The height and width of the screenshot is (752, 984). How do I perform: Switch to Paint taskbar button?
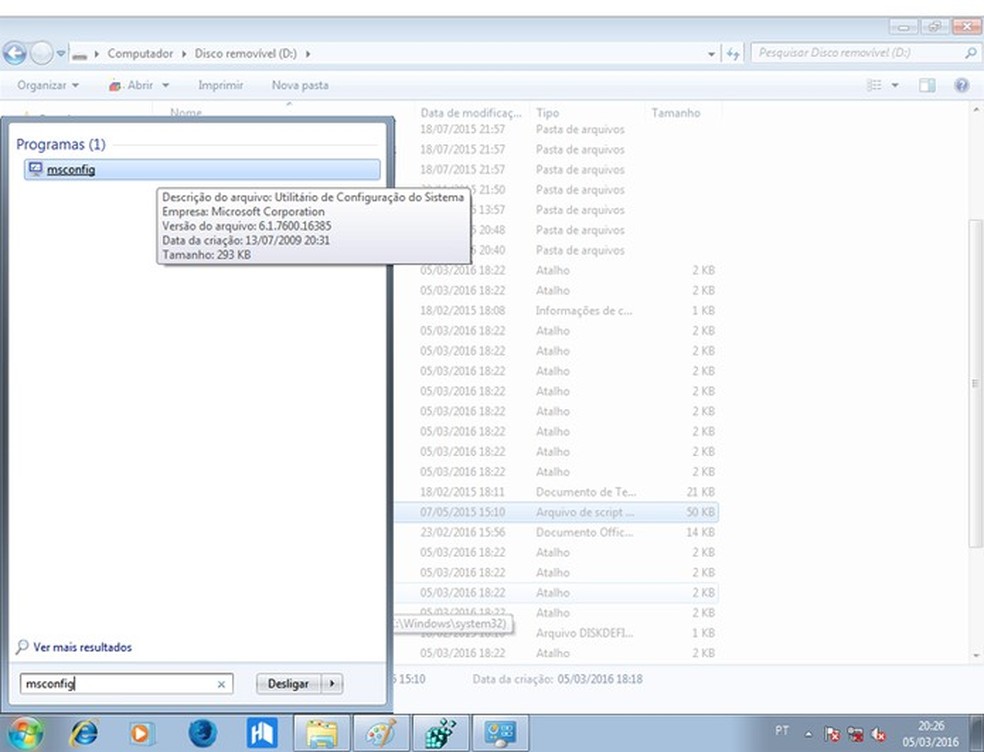coord(382,733)
